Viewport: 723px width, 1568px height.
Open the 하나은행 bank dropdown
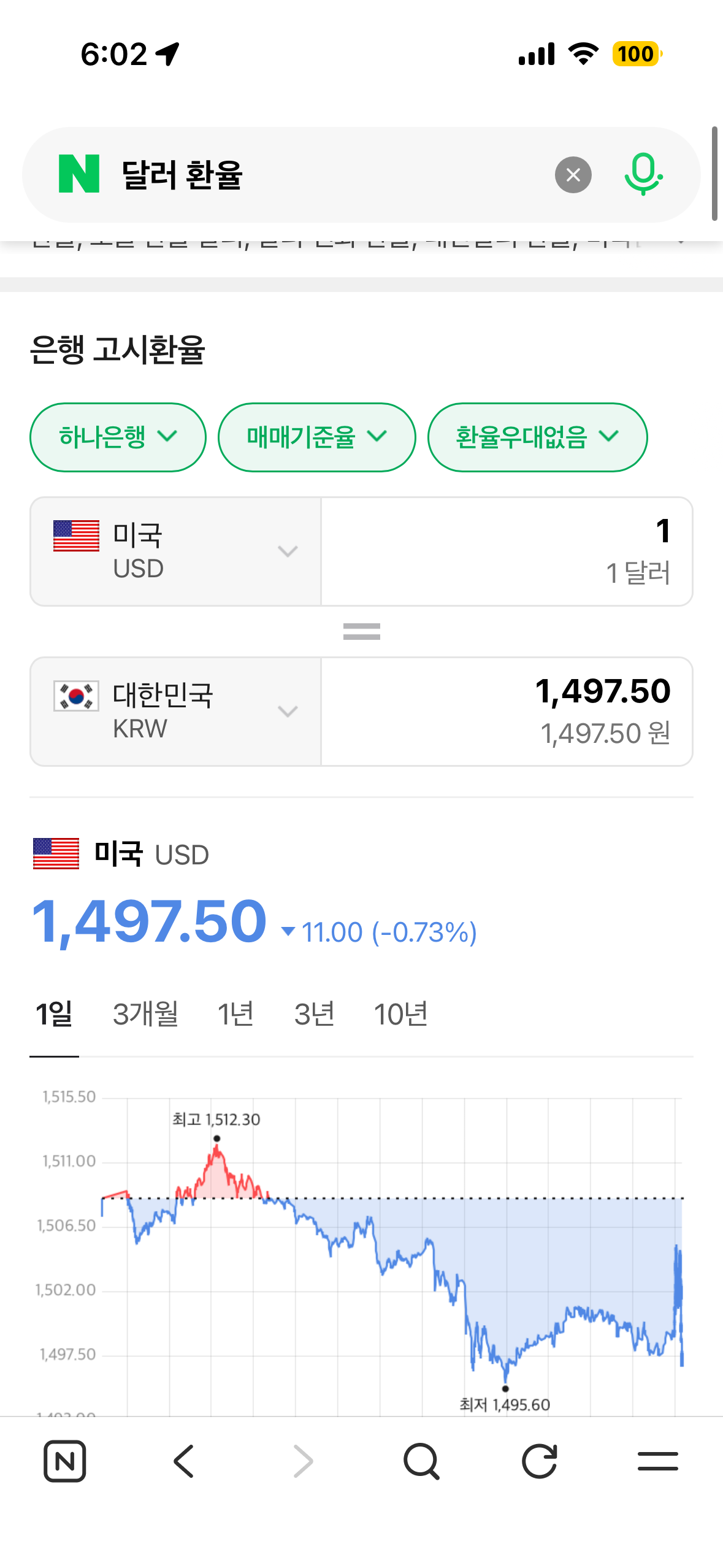click(x=118, y=437)
